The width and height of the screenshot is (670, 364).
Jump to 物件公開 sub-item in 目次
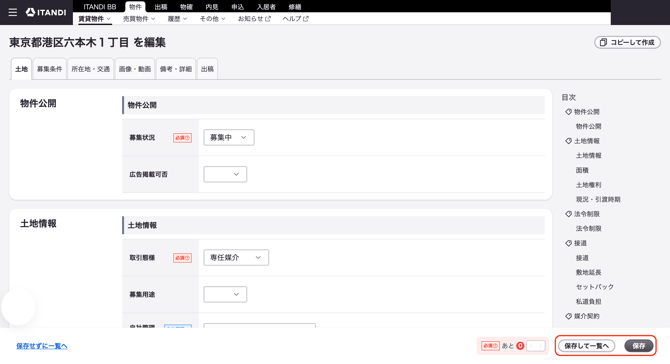pyautogui.click(x=588, y=126)
